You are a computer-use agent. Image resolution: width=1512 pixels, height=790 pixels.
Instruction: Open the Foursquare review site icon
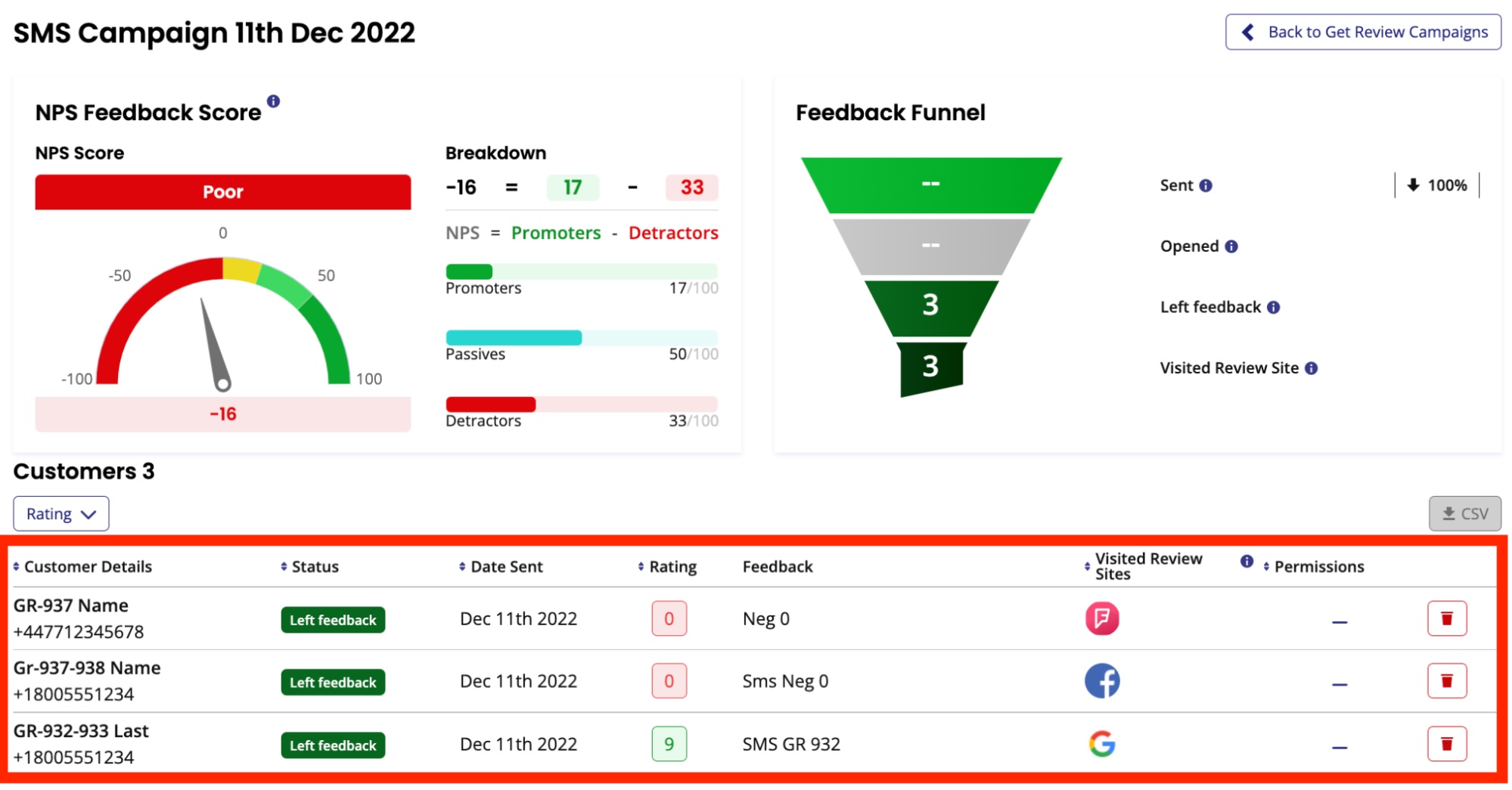[x=1102, y=619]
